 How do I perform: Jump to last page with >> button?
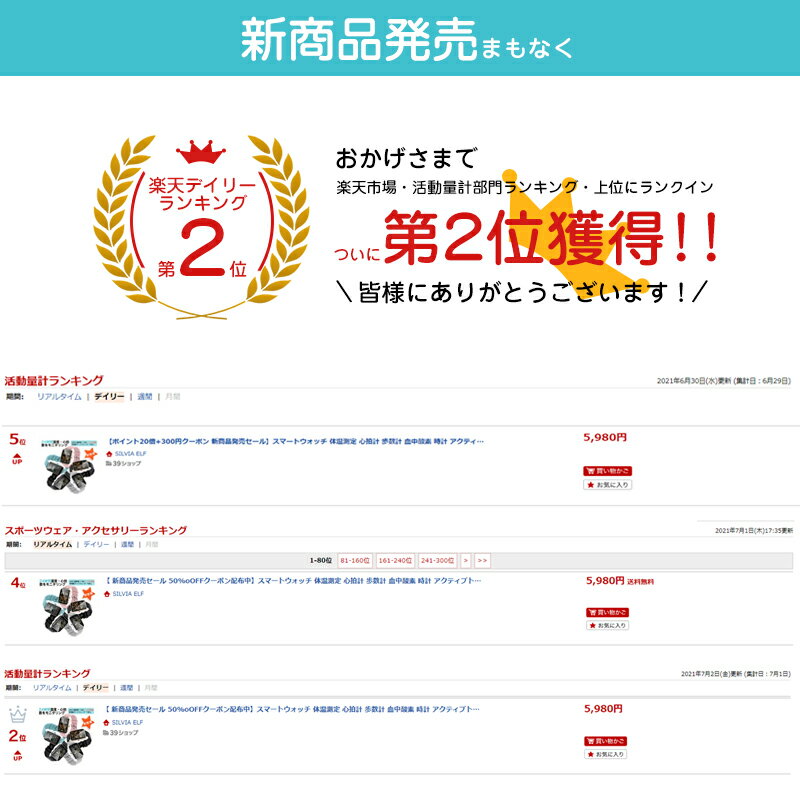pyautogui.click(x=482, y=560)
